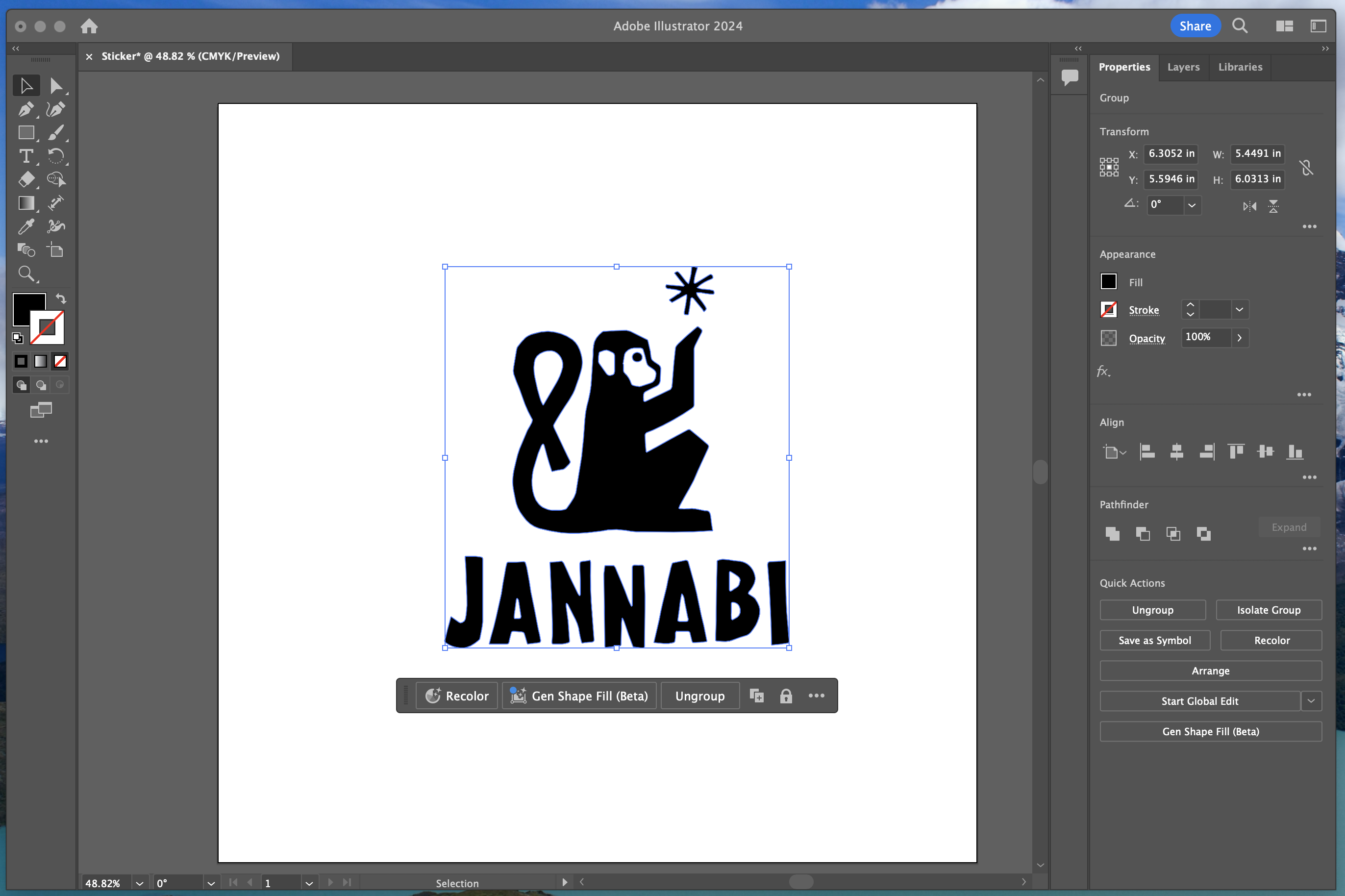Screen dimensions: 1345x896
Task: Set paint mode to Gradient
Action: click(x=41, y=361)
